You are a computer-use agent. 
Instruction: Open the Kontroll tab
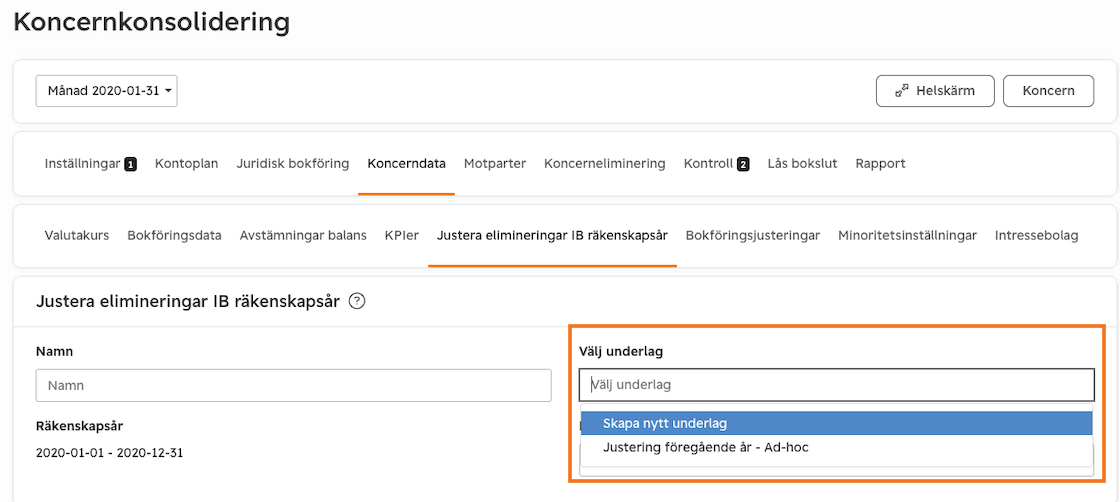[x=716, y=164]
